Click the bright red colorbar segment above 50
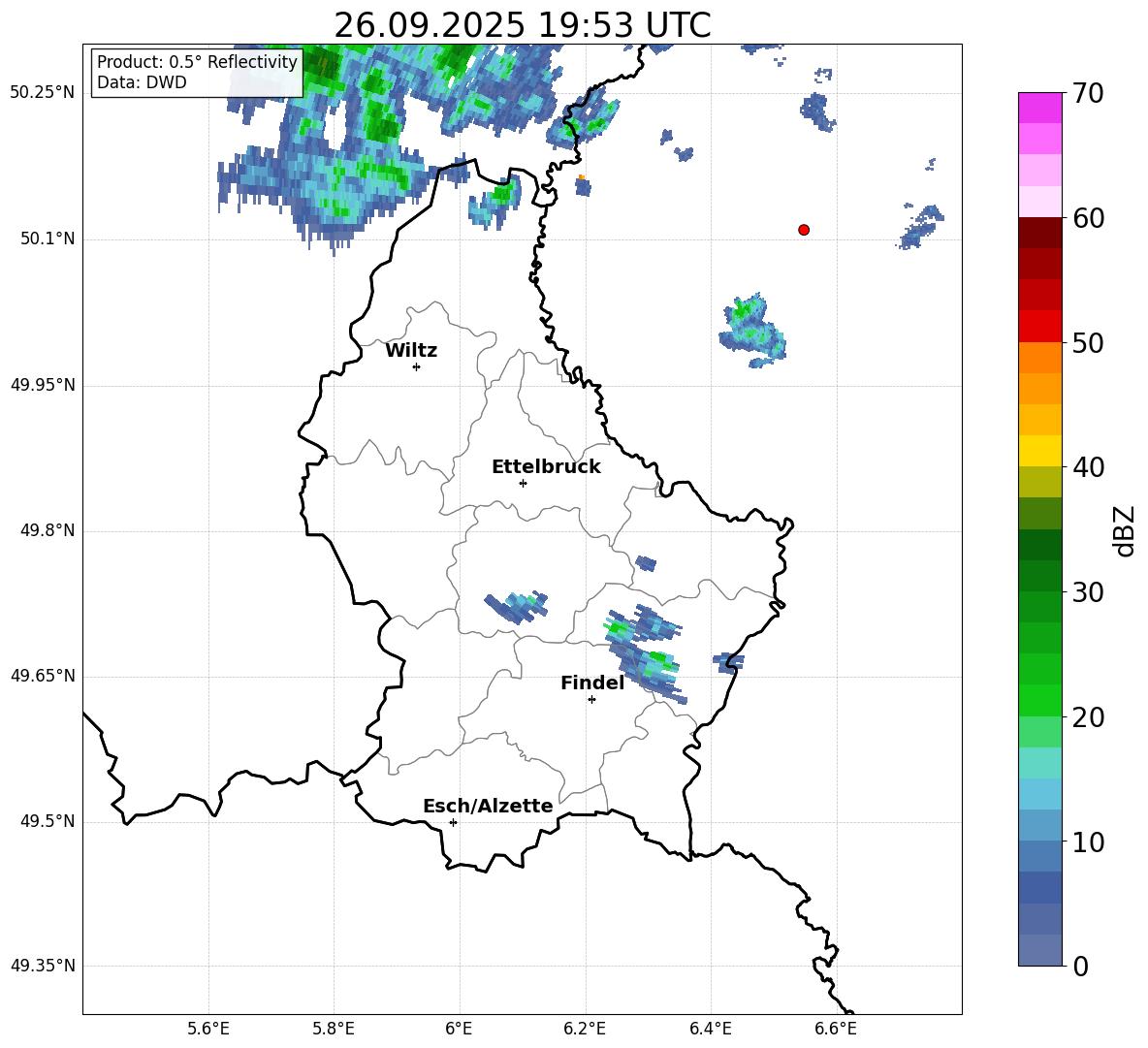1148x1048 pixels. pos(1040,327)
